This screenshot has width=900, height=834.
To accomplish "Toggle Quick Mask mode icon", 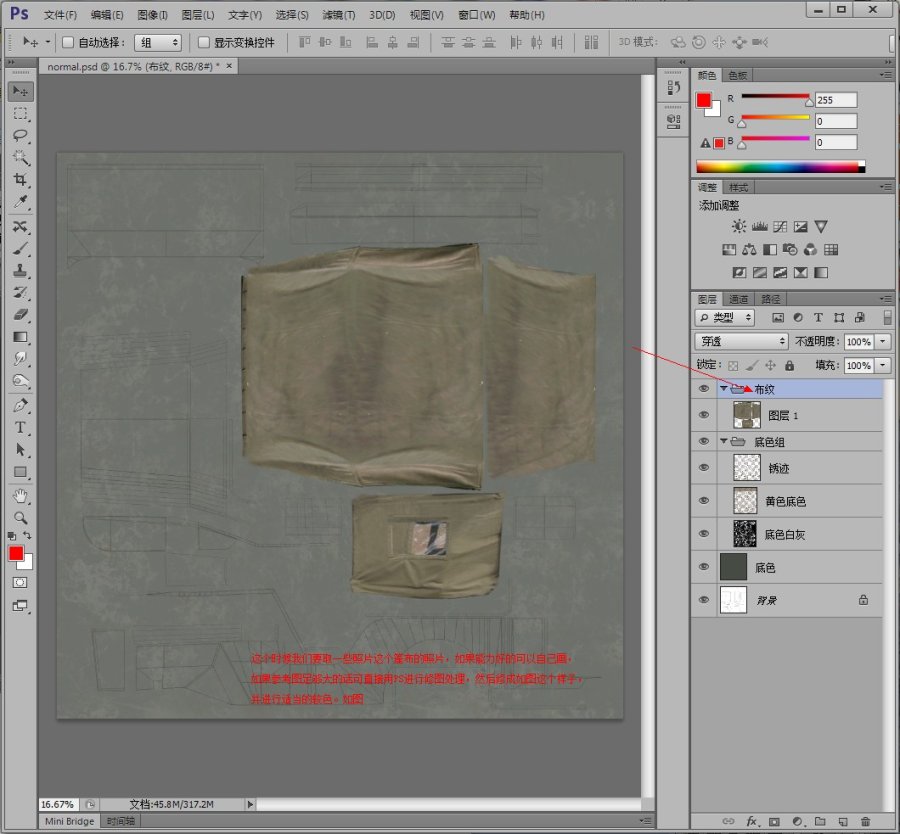I will pyautogui.click(x=20, y=583).
